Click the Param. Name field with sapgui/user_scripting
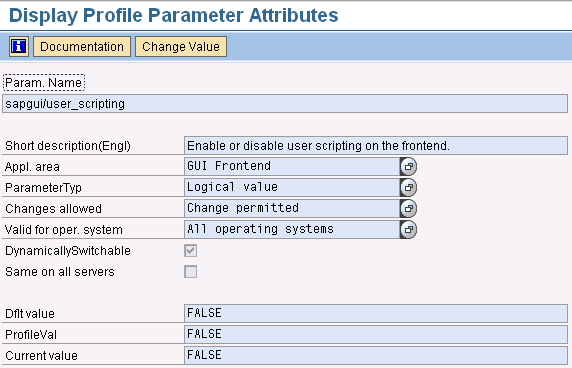Screen dimensions: 572x368 [285, 104]
